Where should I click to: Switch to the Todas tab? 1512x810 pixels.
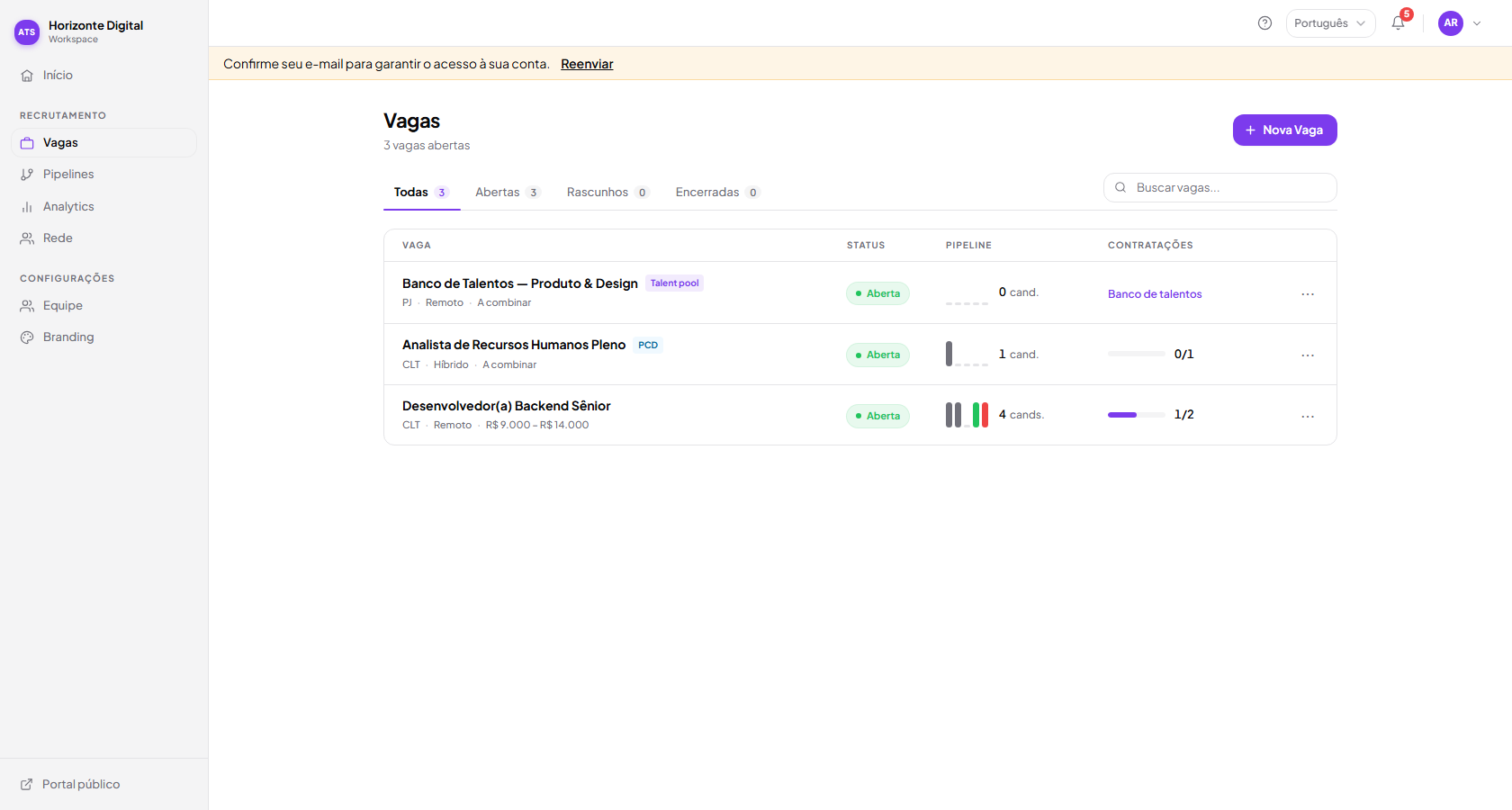click(x=421, y=193)
